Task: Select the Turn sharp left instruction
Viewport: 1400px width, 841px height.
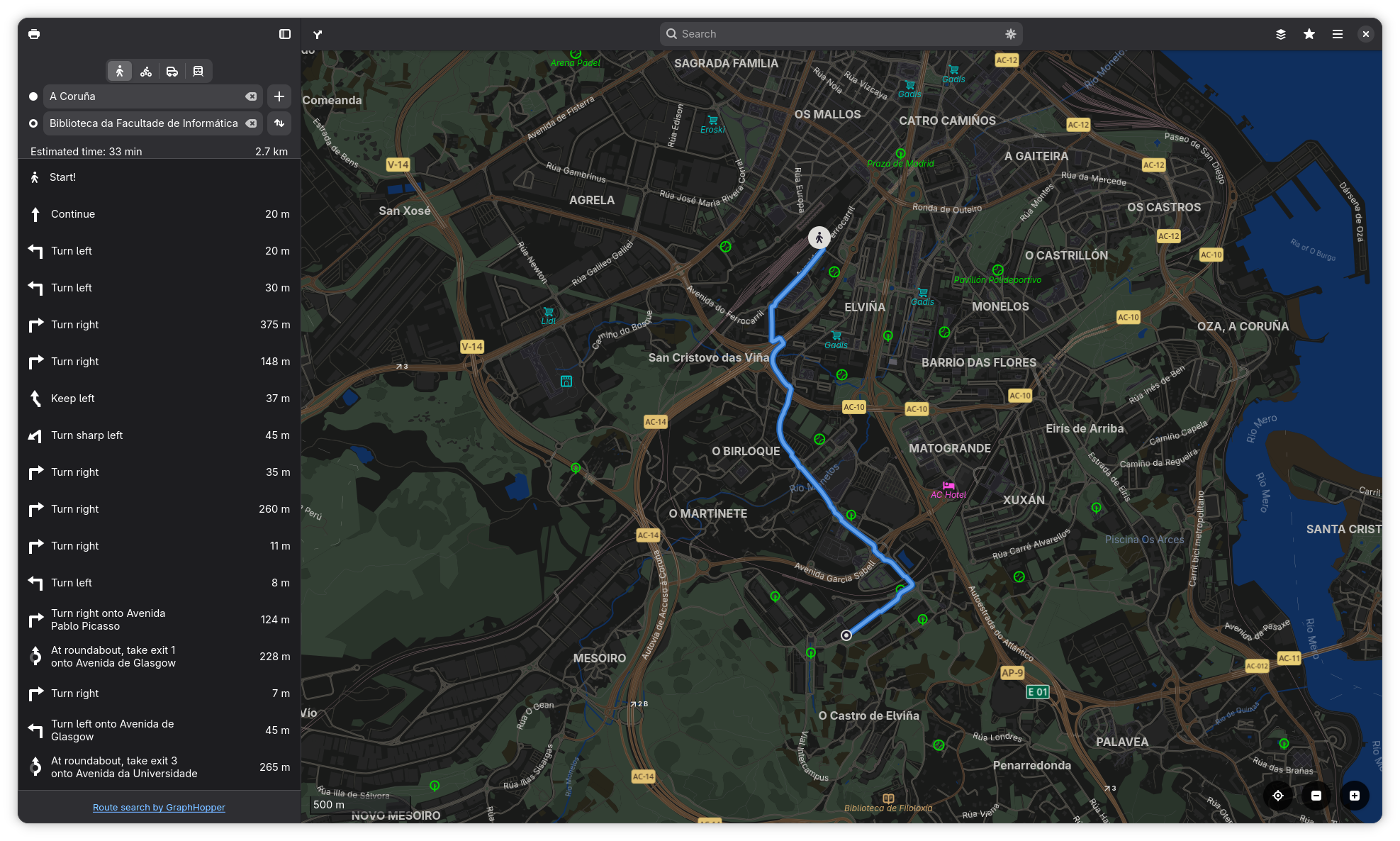Action: [x=159, y=435]
